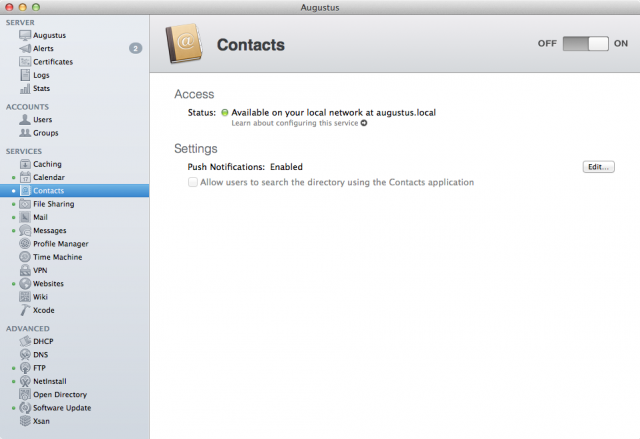Open the File Sharing service icon
Screen dimensions: 640x439
pos(25,204)
